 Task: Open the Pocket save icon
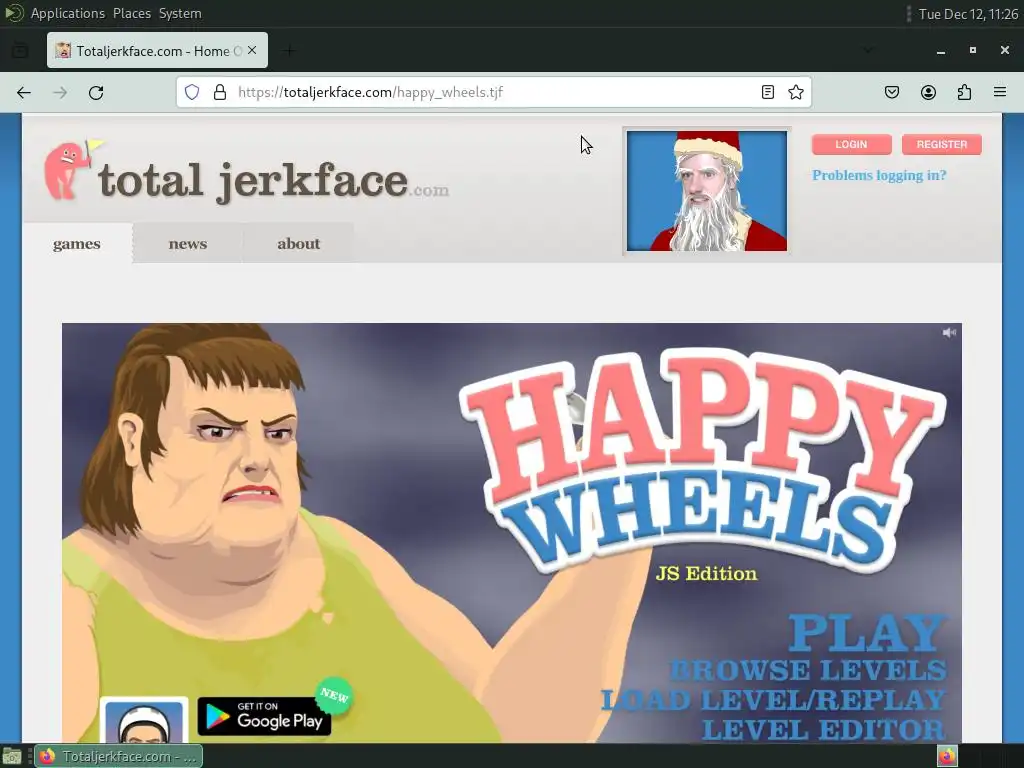[892, 92]
